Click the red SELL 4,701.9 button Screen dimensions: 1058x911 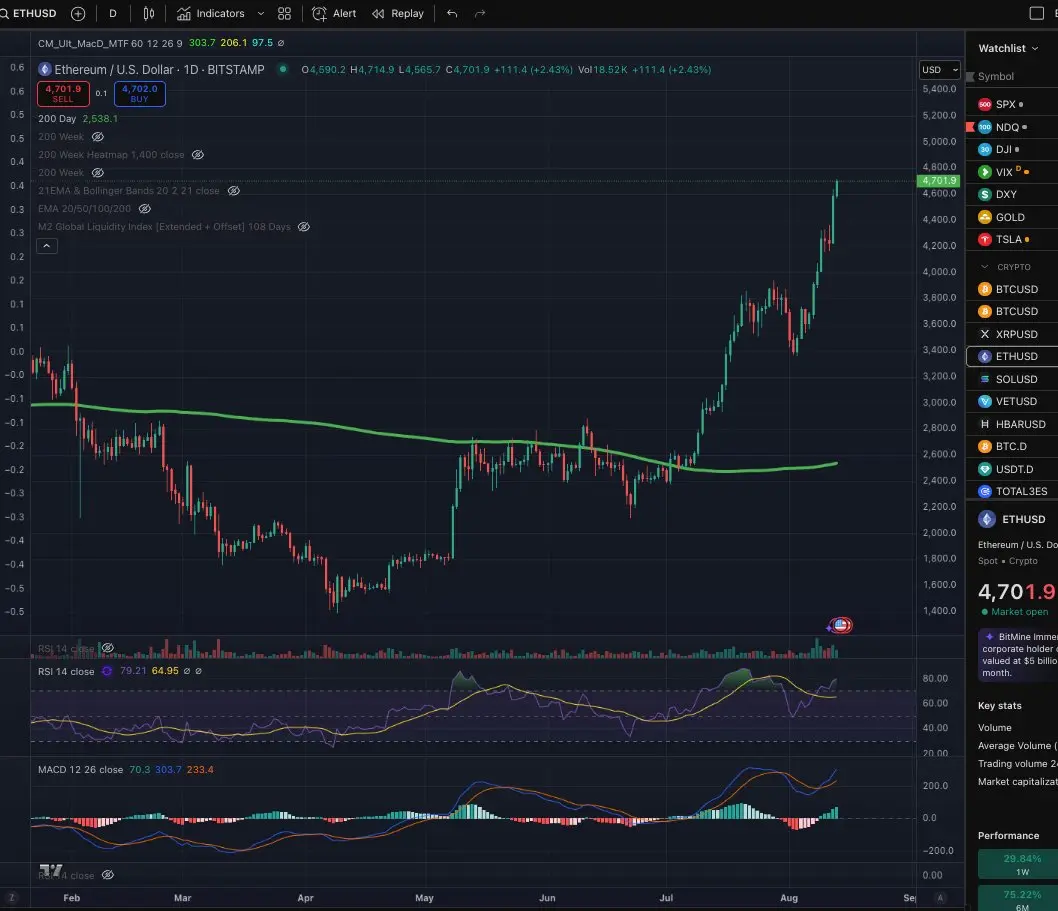tap(63, 94)
